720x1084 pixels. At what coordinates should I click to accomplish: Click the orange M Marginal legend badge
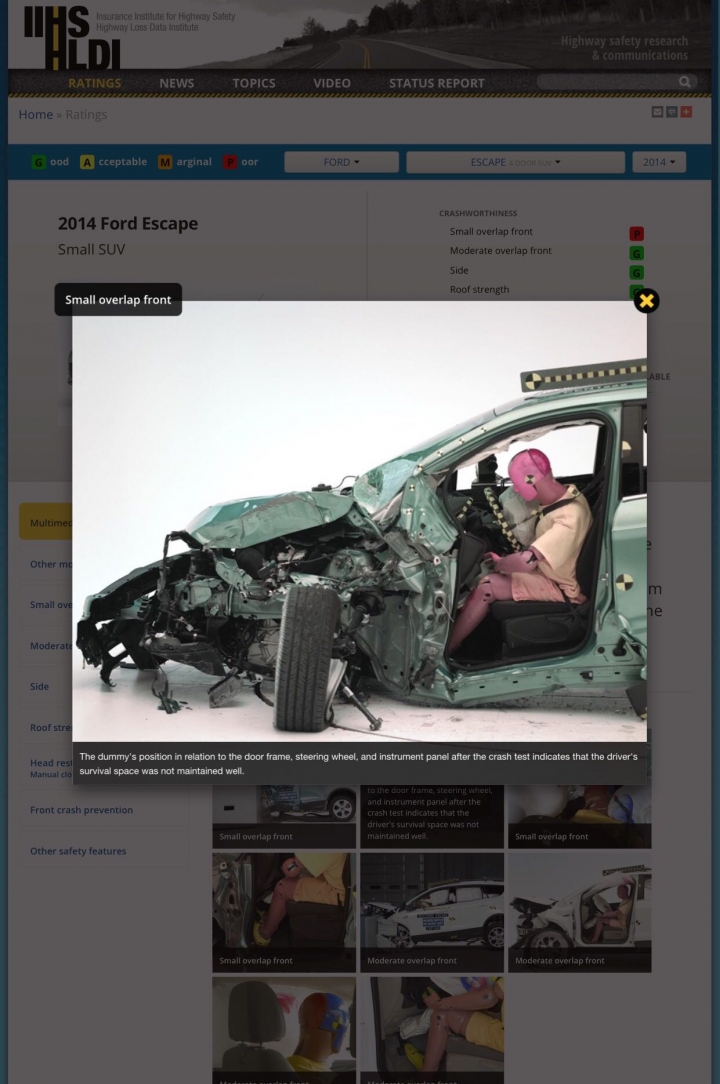165,162
